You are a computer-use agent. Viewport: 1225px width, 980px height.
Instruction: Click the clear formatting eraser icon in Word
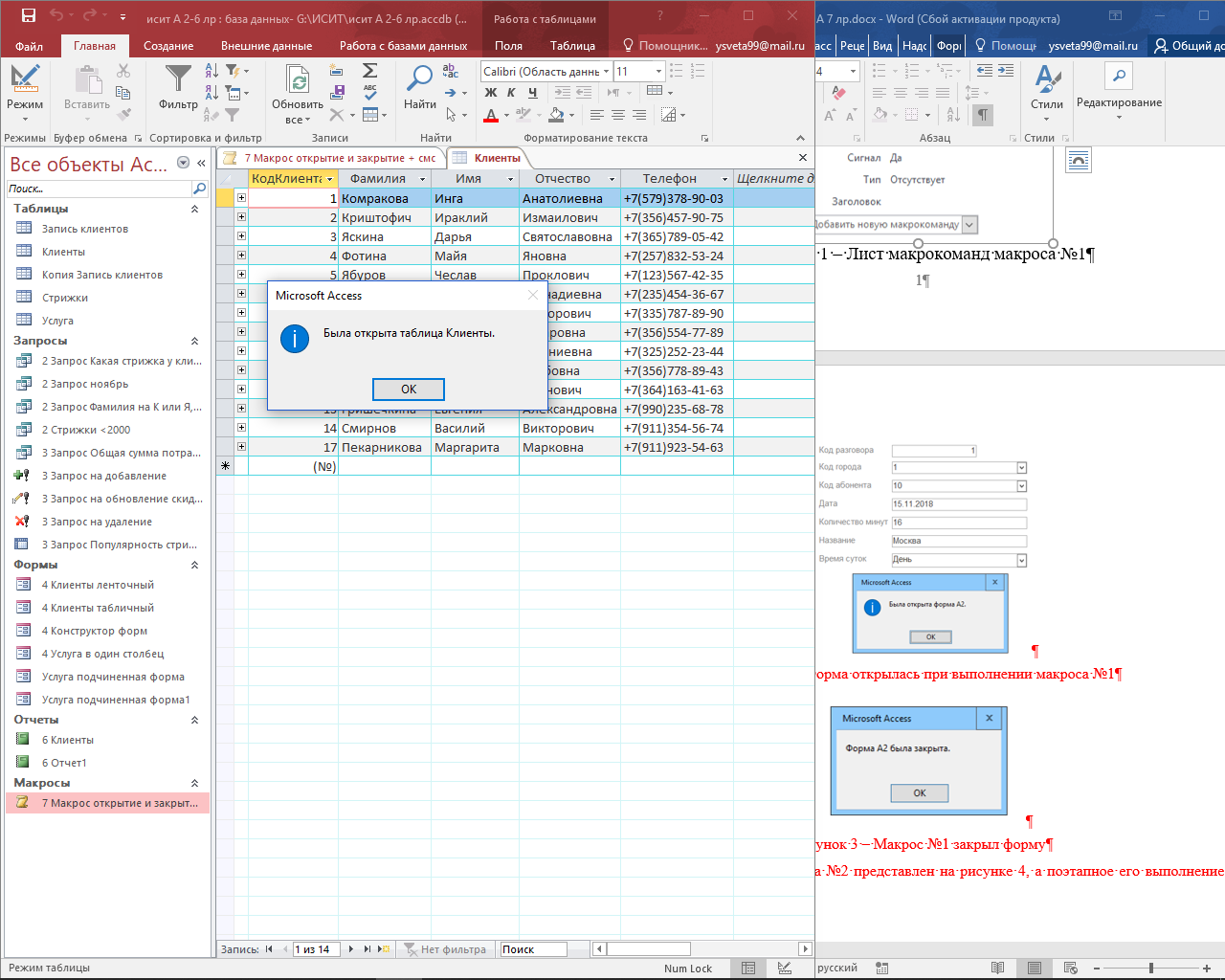[837, 93]
